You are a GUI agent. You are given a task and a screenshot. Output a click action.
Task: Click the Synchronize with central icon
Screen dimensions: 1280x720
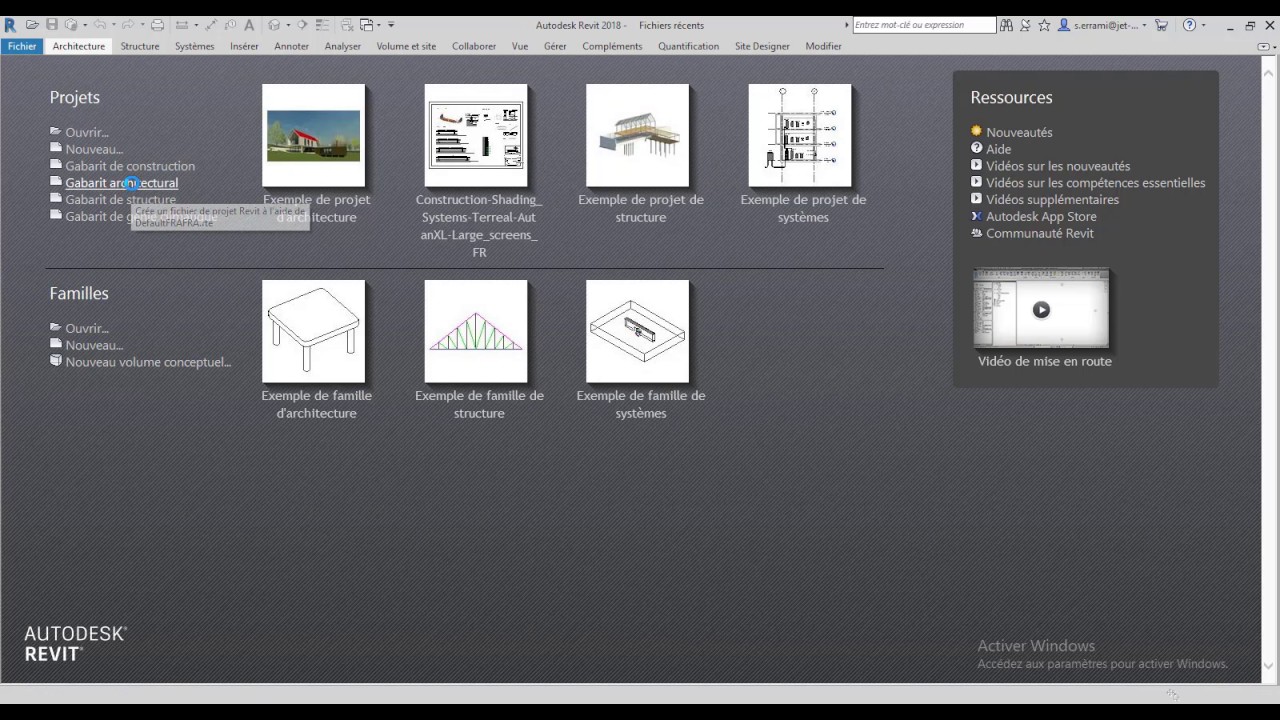point(70,25)
